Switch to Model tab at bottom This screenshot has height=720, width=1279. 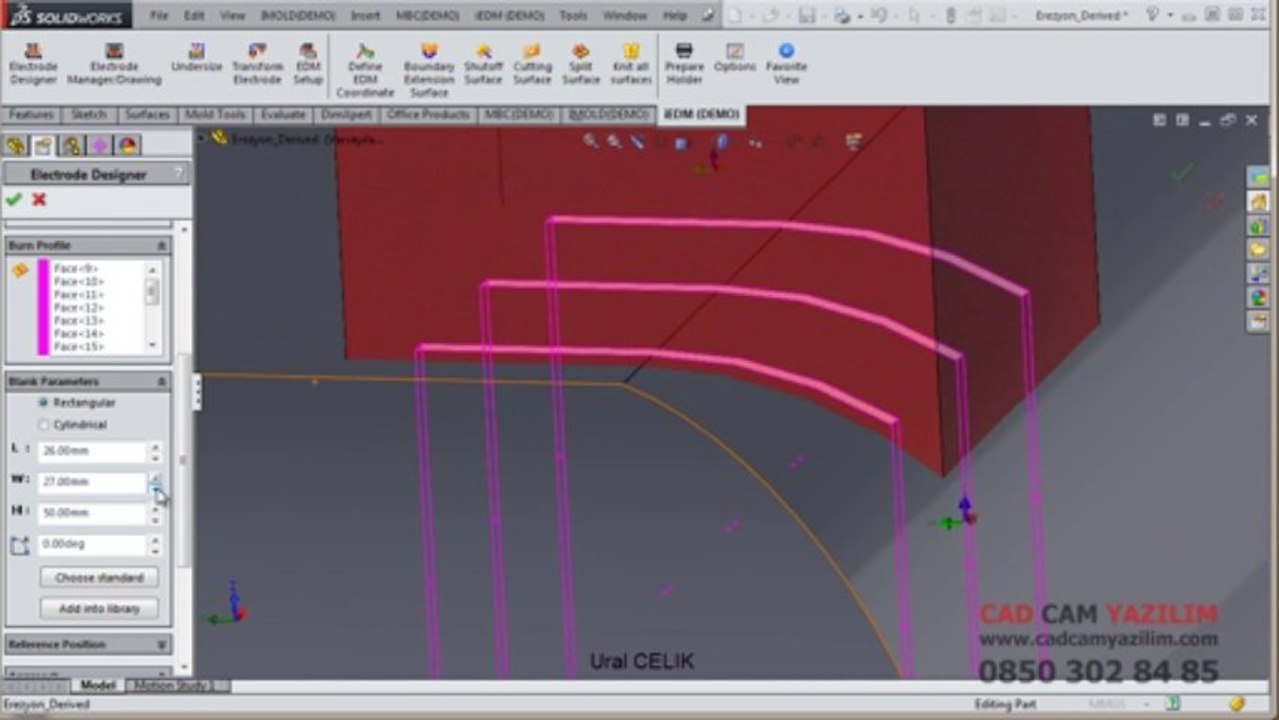click(98, 685)
